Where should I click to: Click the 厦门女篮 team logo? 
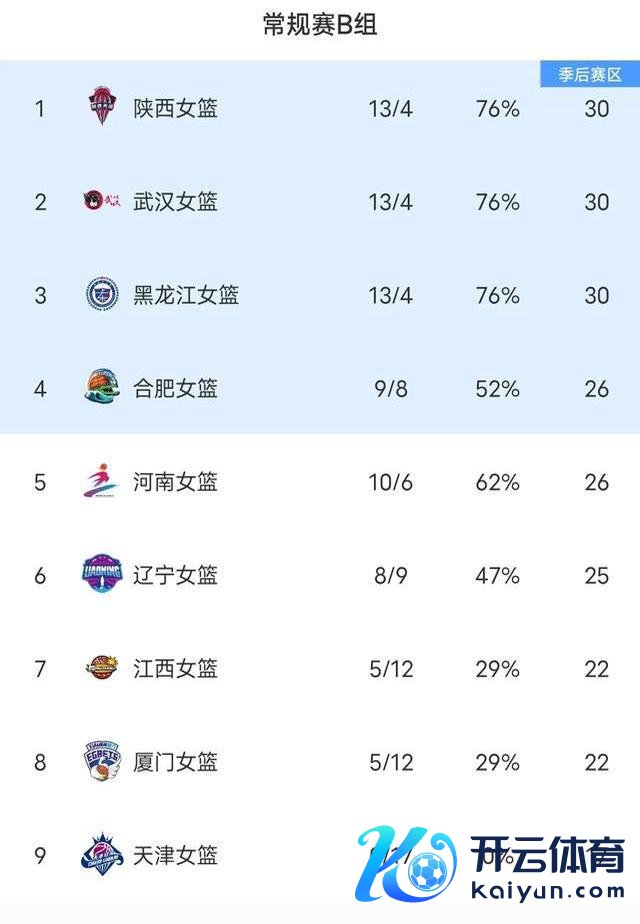102,762
